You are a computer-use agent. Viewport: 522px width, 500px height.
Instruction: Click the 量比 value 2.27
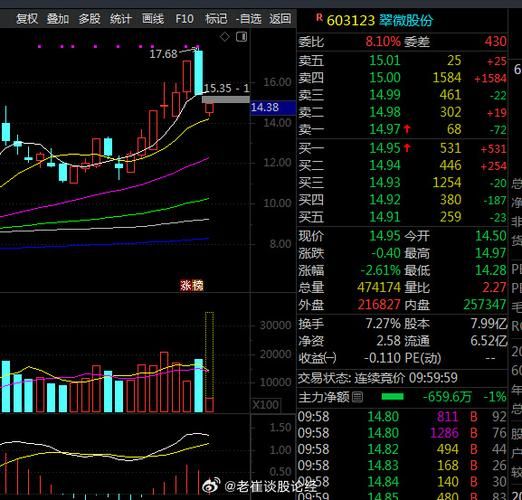pyautogui.click(x=494, y=287)
